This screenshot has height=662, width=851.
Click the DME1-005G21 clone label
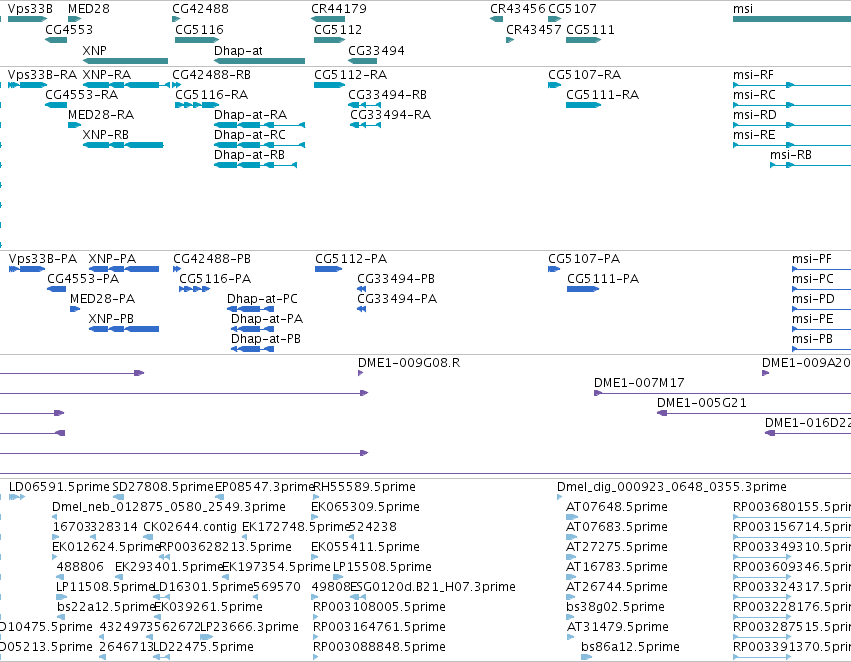(x=701, y=403)
